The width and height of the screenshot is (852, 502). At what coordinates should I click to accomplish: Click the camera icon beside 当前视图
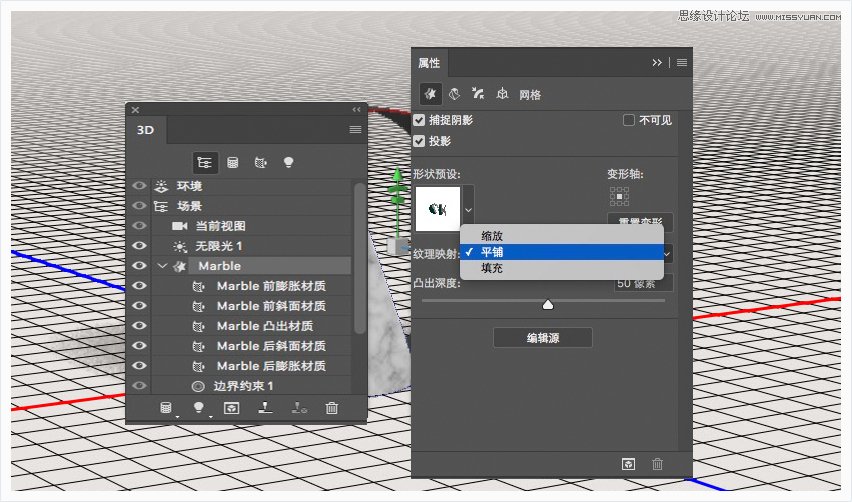pyautogui.click(x=180, y=226)
